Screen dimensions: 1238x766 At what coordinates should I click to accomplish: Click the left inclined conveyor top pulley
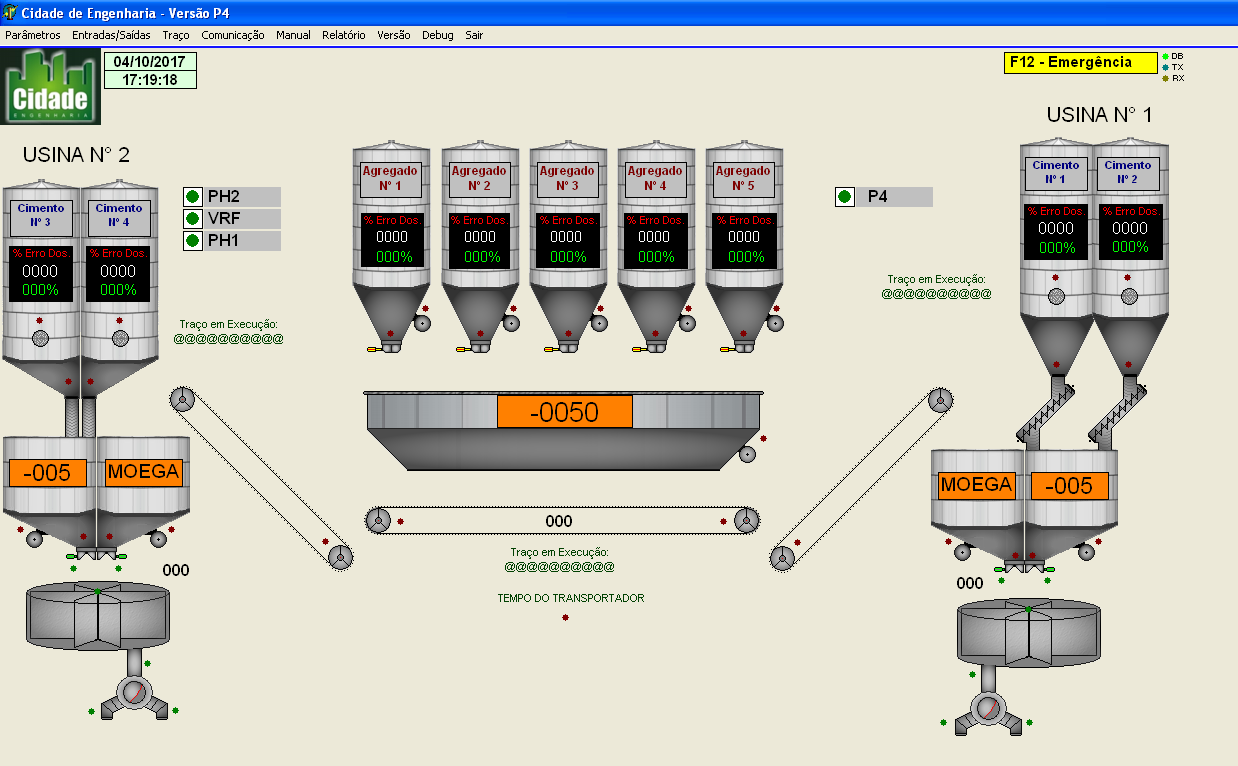(181, 400)
